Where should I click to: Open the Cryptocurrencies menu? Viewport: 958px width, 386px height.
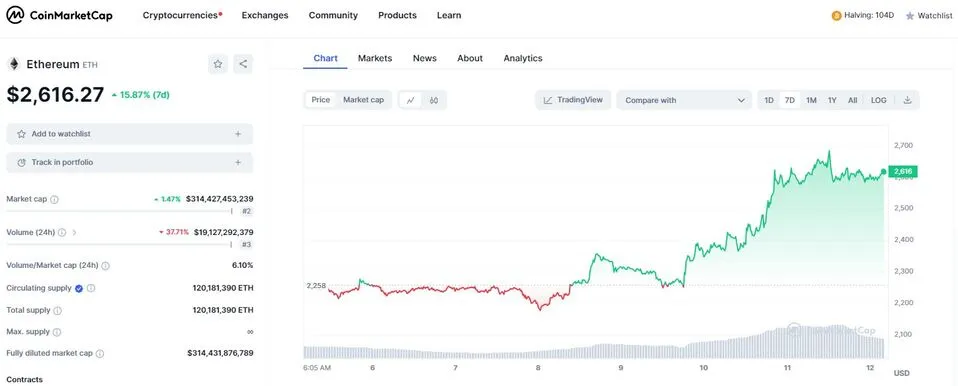coord(182,15)
